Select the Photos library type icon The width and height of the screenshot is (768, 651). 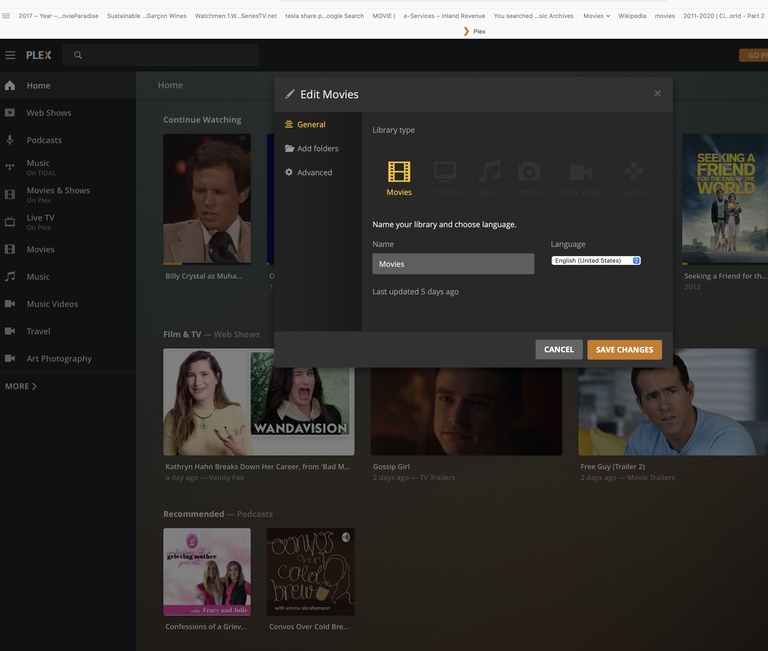(x=529, y=172)
